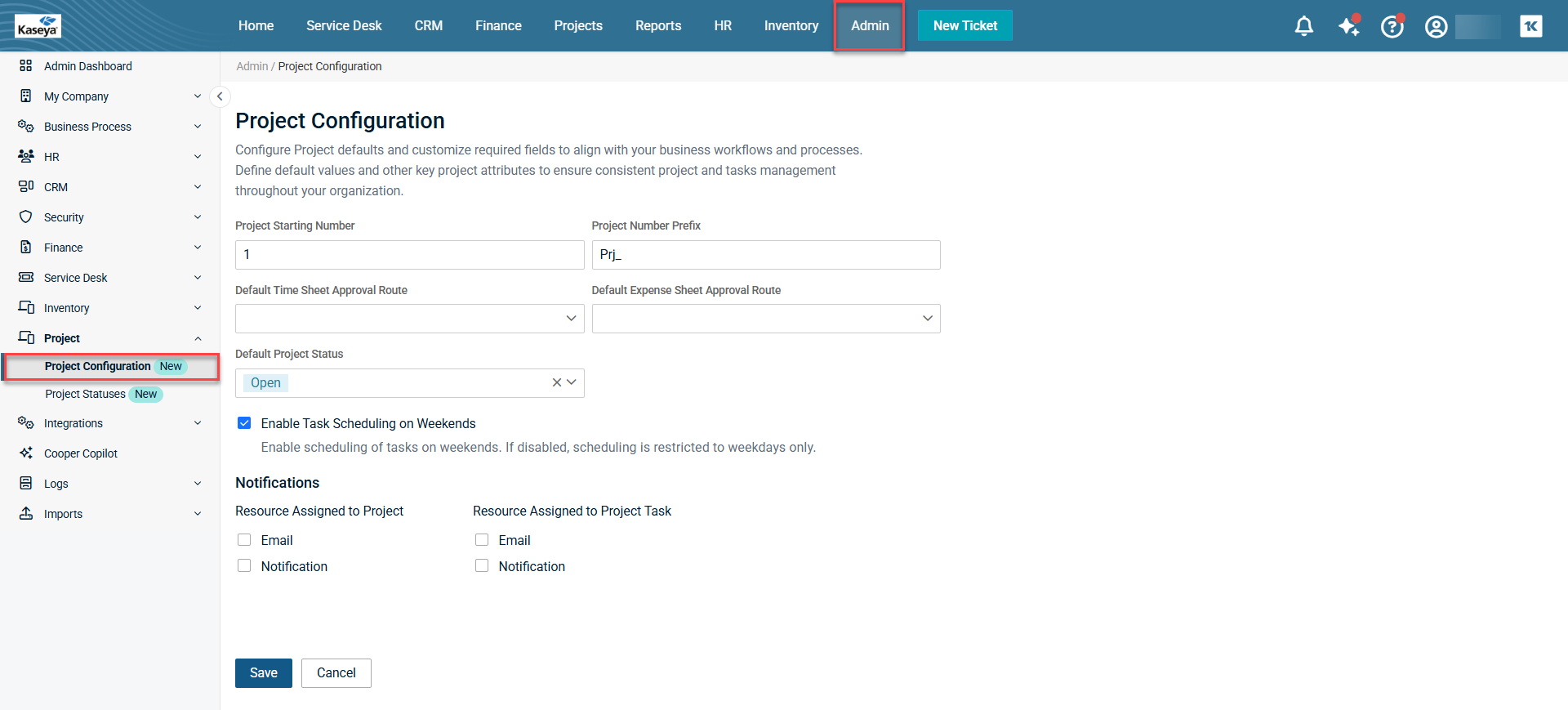This screenshot has width=1568, height=710.
Task: Go to the Service Desk top menu
Action: coord(344,26)
